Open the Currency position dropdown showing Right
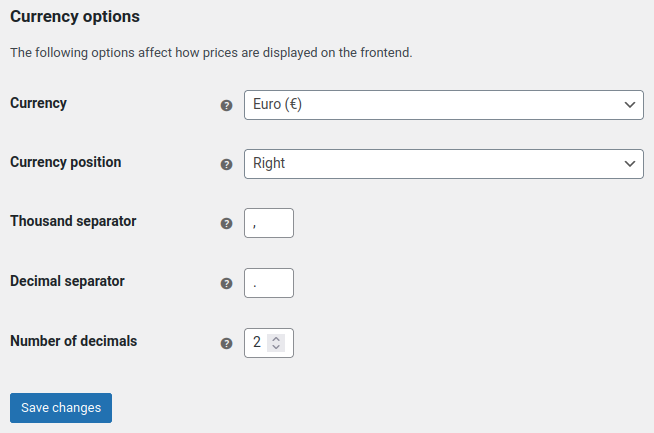This screenshot has width=654, height=433. pyautogui.click(x=444, y=164)
